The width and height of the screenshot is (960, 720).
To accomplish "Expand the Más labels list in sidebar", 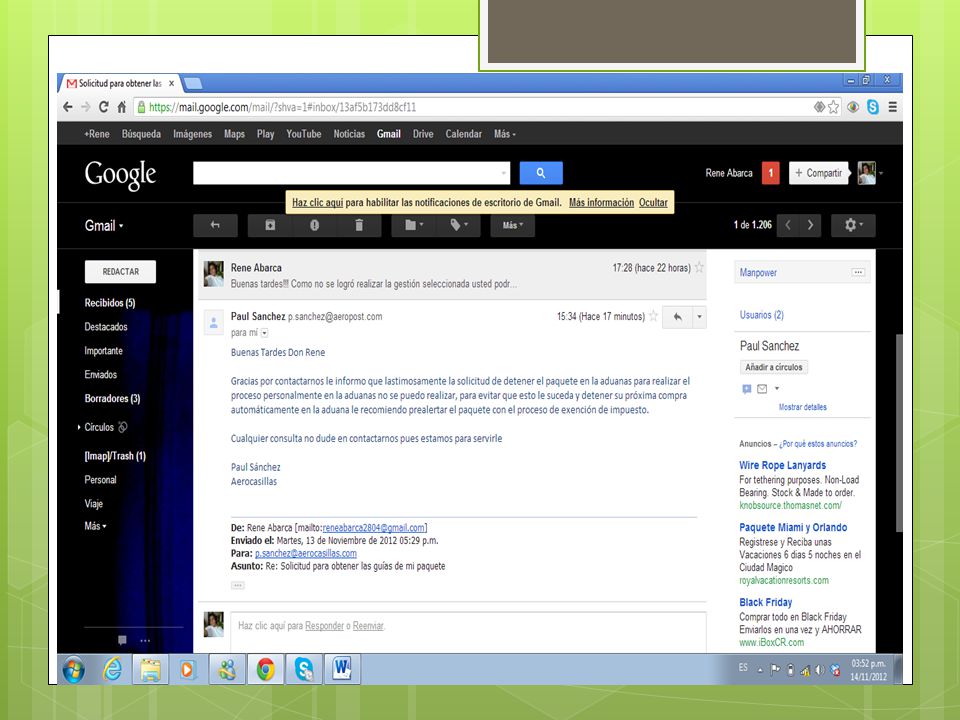I will 96,526.
